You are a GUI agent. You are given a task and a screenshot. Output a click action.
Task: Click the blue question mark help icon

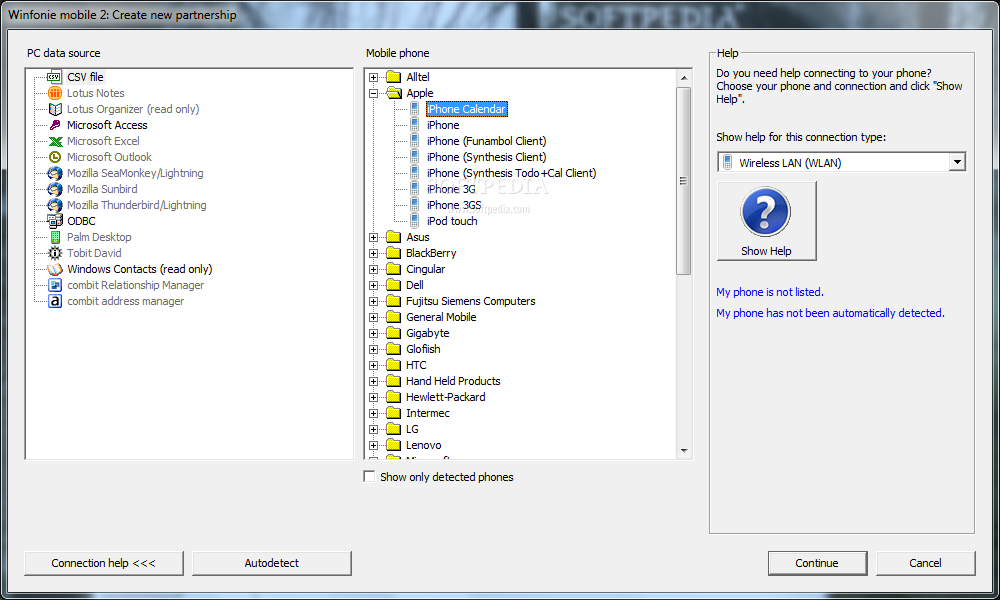(x=765, y=212)
